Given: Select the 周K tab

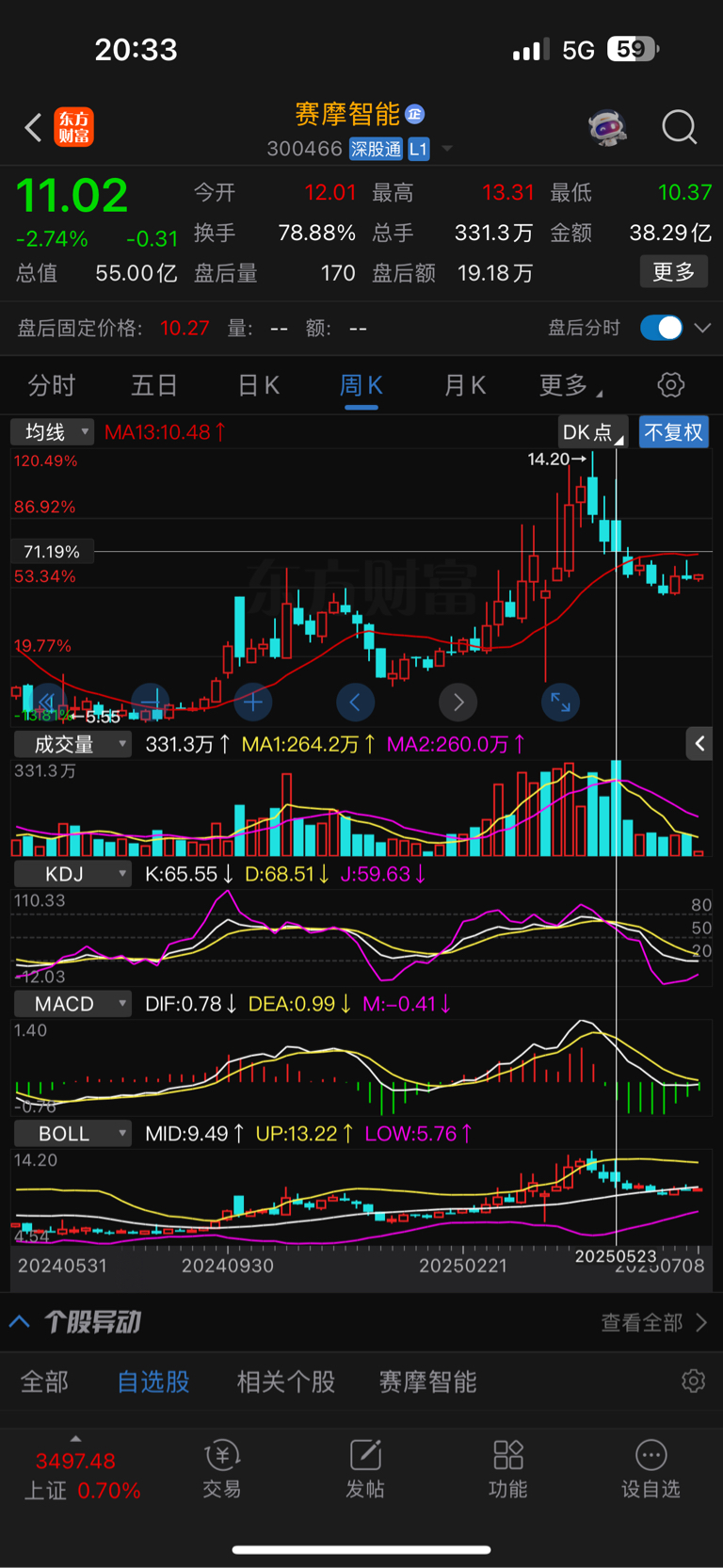Looking at the screenshot, I should 361,385.
